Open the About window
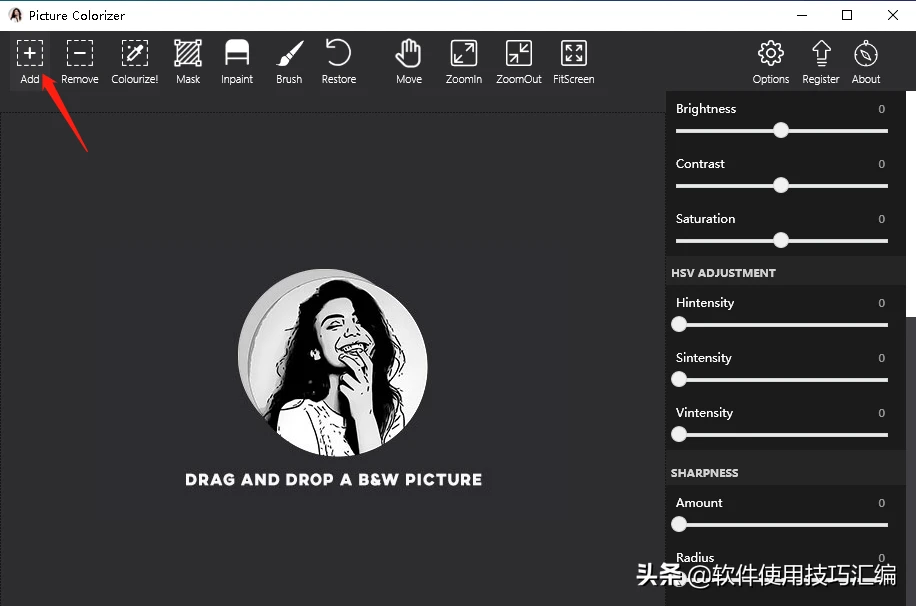 [x=866, y=54]
